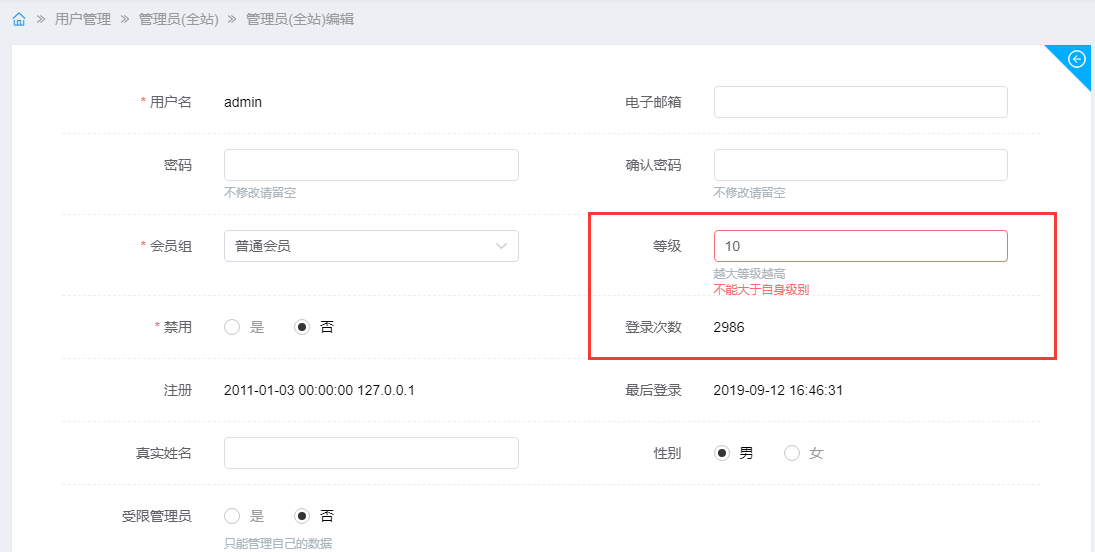This screenshot has height=552, width=1095.
Task: Select 是 for 受限管理员
Action: click(x=233, y=516)
